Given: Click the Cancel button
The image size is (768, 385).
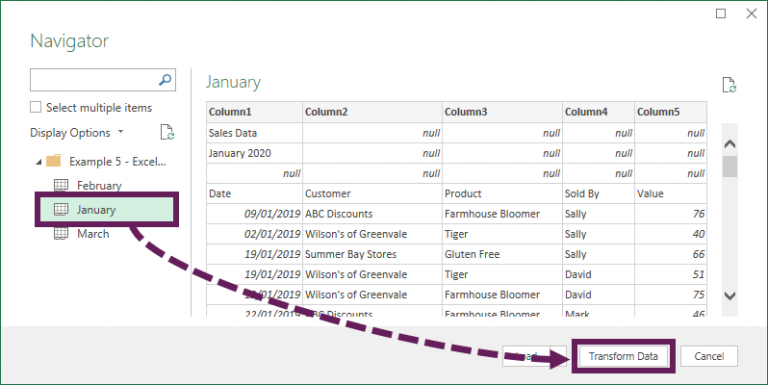Looking at the screenshot, I should click(x=709, y=356).
